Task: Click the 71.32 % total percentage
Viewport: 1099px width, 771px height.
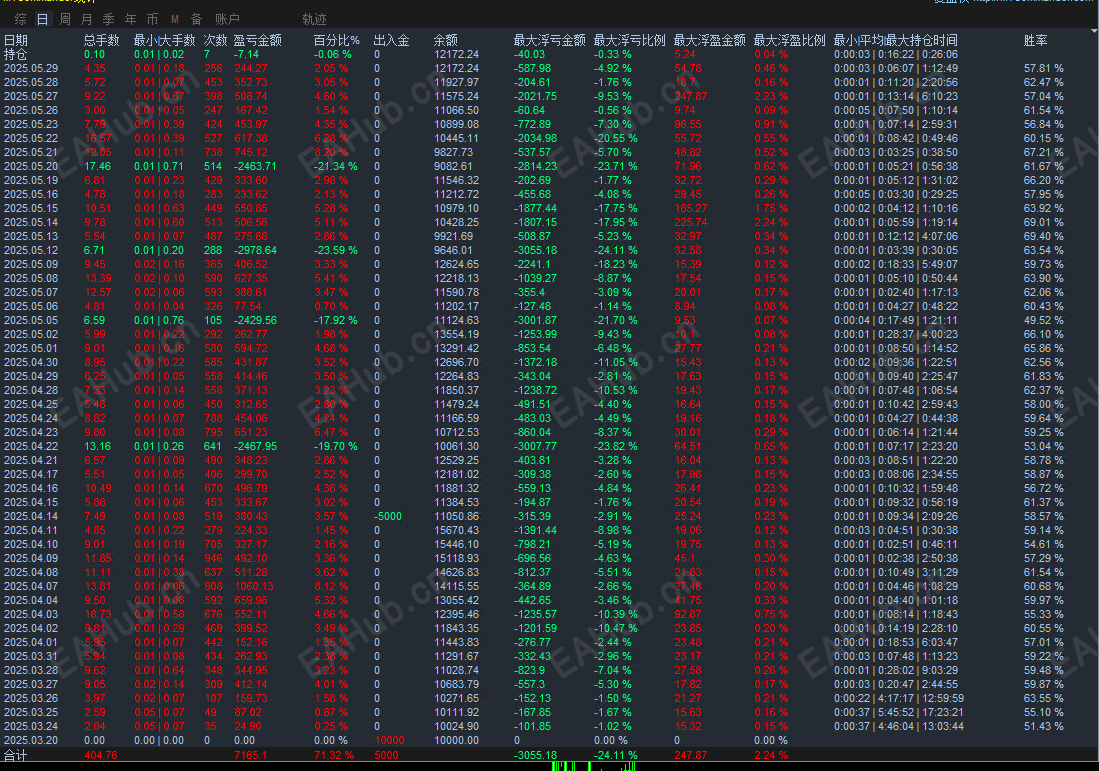Action: [x=334, y=756]
